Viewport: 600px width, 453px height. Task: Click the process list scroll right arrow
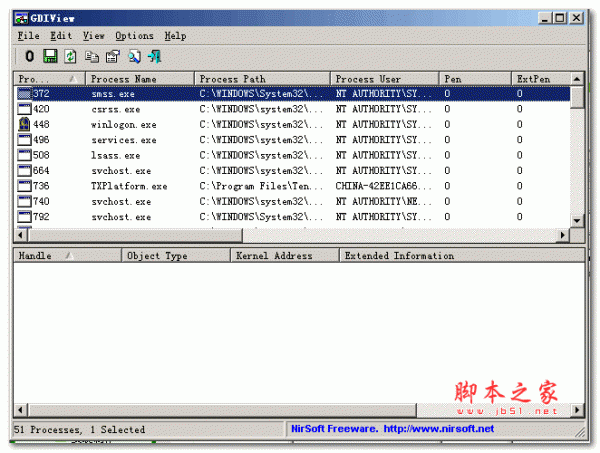point(562,235)
